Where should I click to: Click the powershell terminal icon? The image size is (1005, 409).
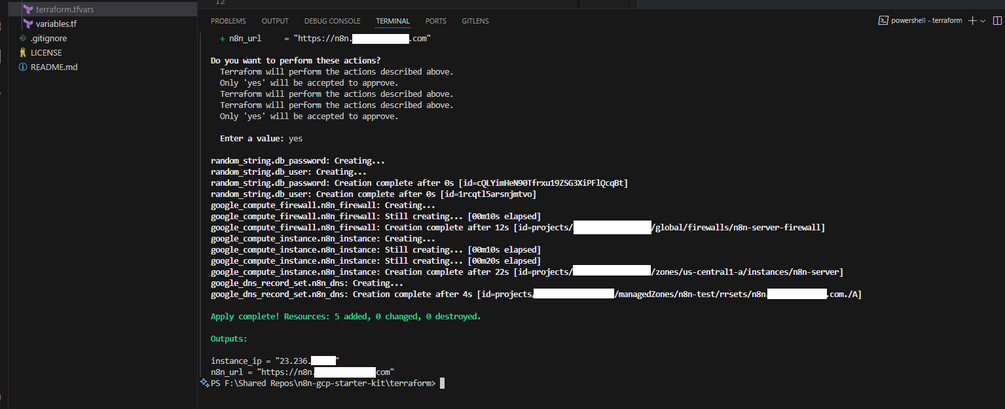tap(884, 21)
